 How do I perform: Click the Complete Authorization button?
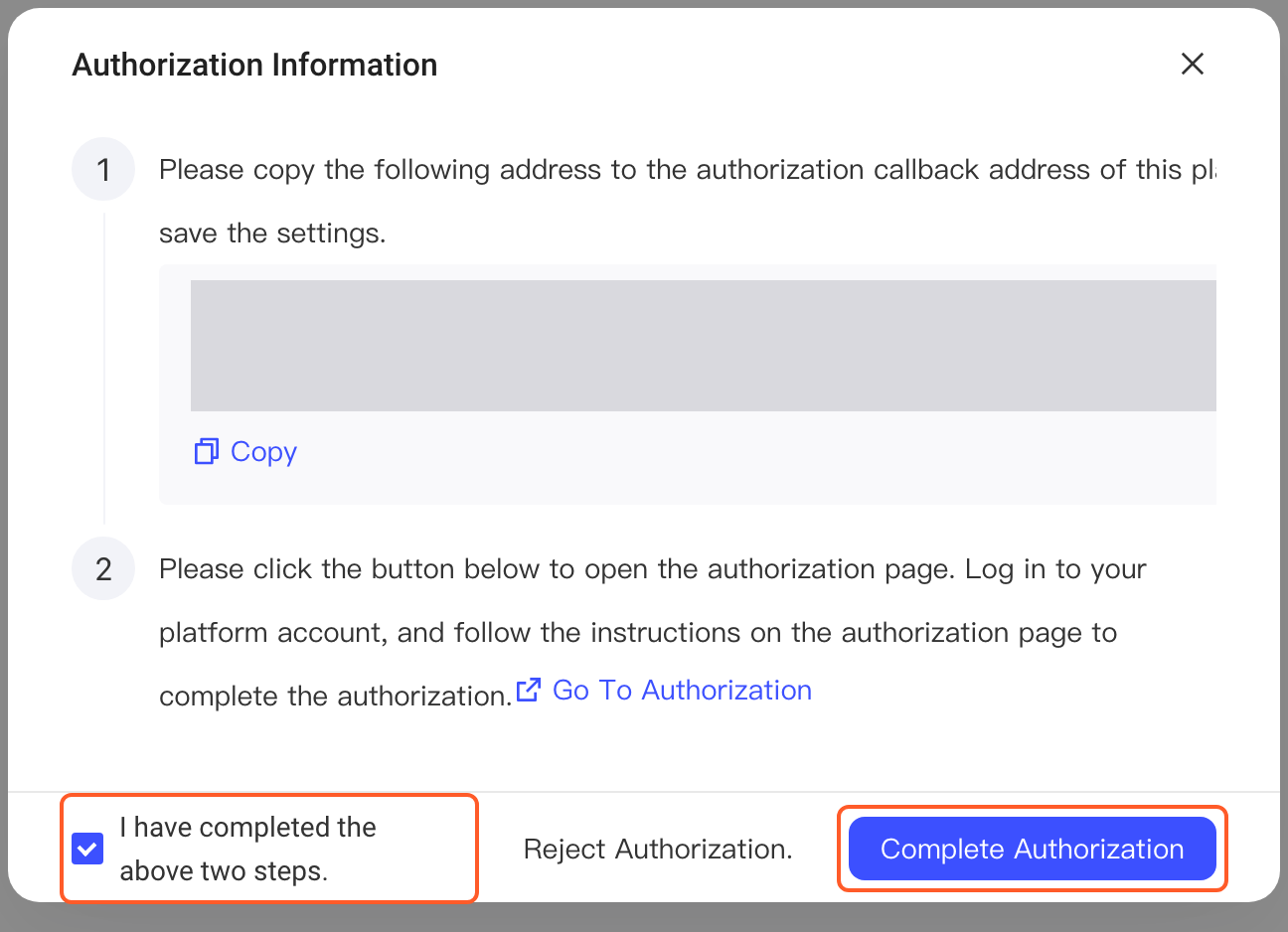point(1032,849)
